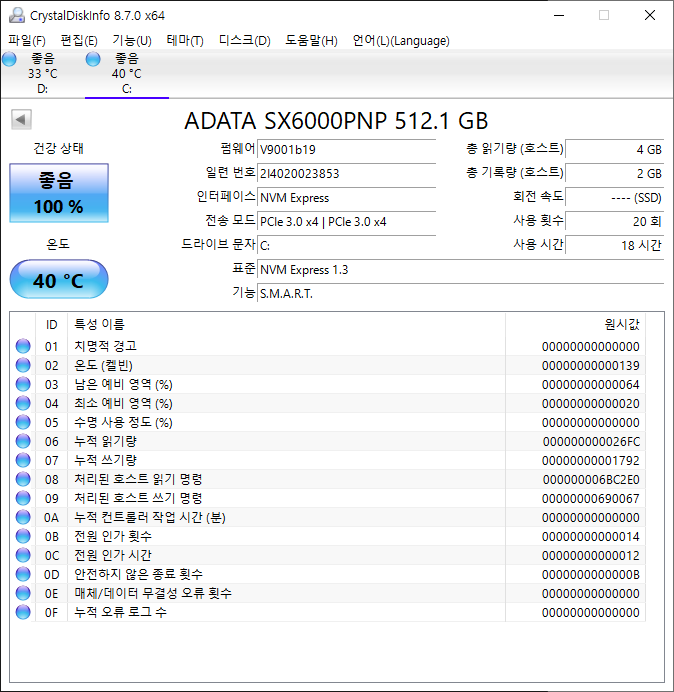Click the drive letter field C:
The width and height of the screenshot is (674, 692).
(x=346, y=245)
